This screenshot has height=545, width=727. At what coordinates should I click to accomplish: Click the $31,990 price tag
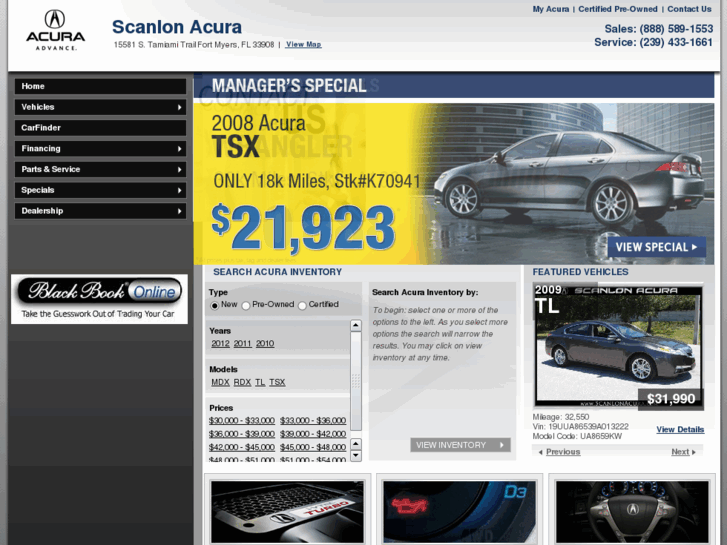click(671, 399)
